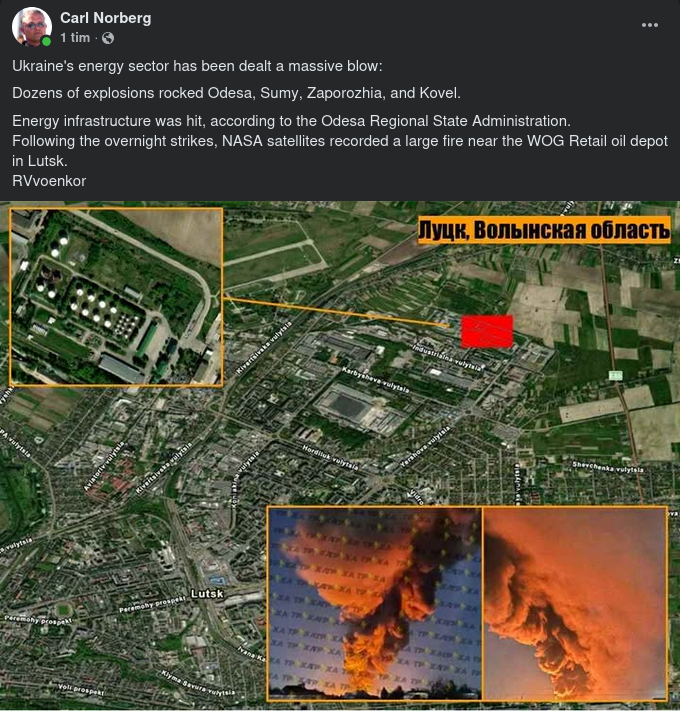Click the green highway marker on map
680x711 pixels.
coord(615,375)
